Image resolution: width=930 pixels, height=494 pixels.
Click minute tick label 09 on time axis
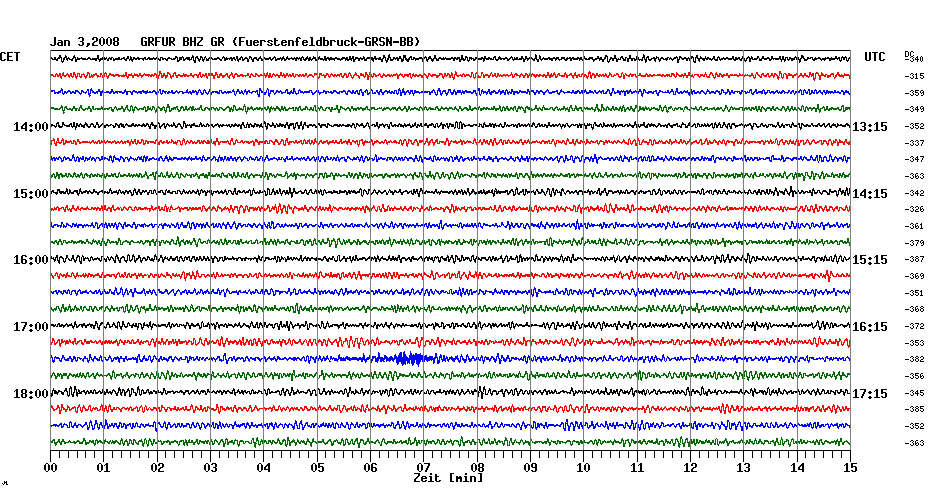(x=530, y=467)
